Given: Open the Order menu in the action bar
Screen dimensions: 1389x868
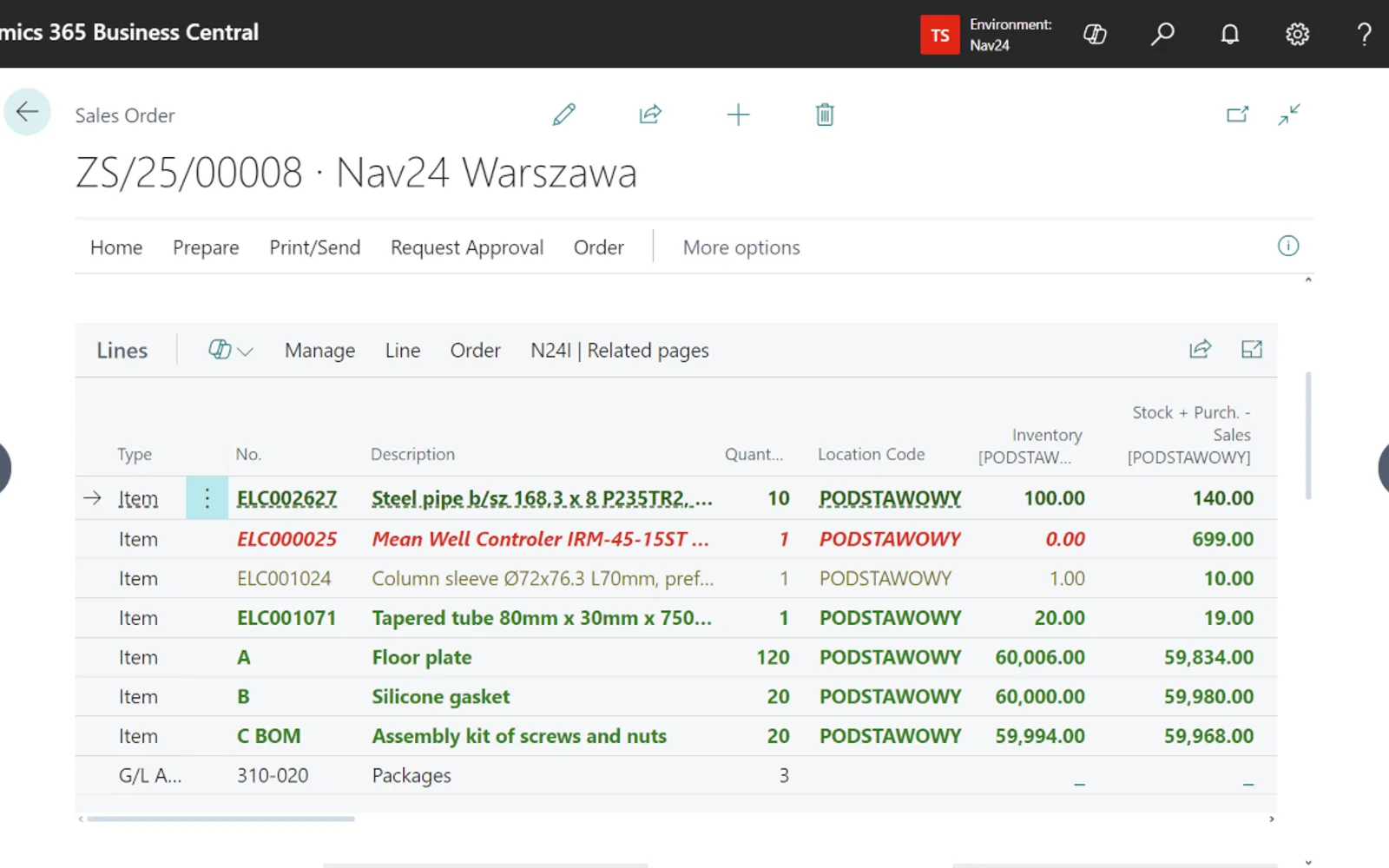Looking at the screenshot, I should [599, 247].
